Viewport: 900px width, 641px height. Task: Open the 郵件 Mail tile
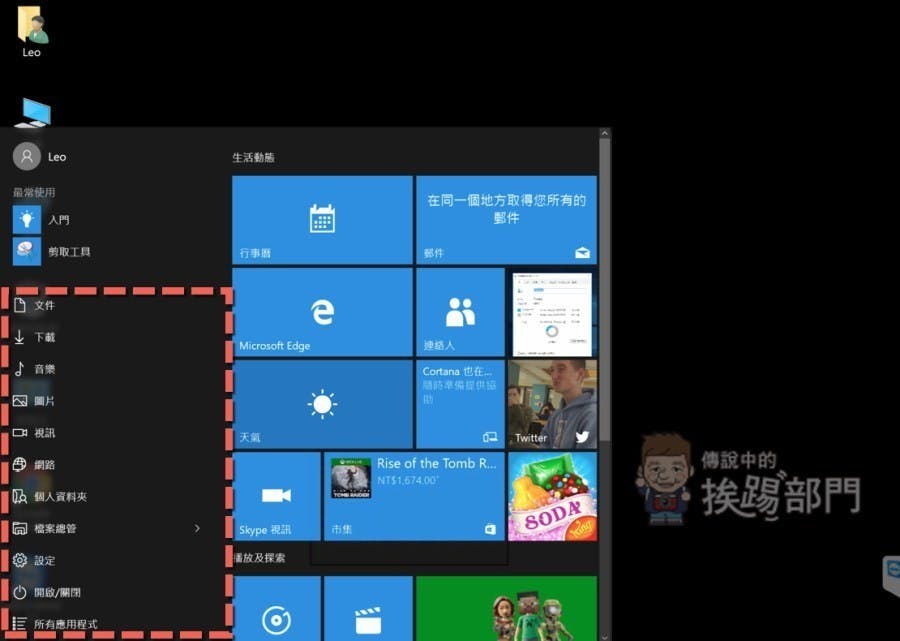point(506,220)
